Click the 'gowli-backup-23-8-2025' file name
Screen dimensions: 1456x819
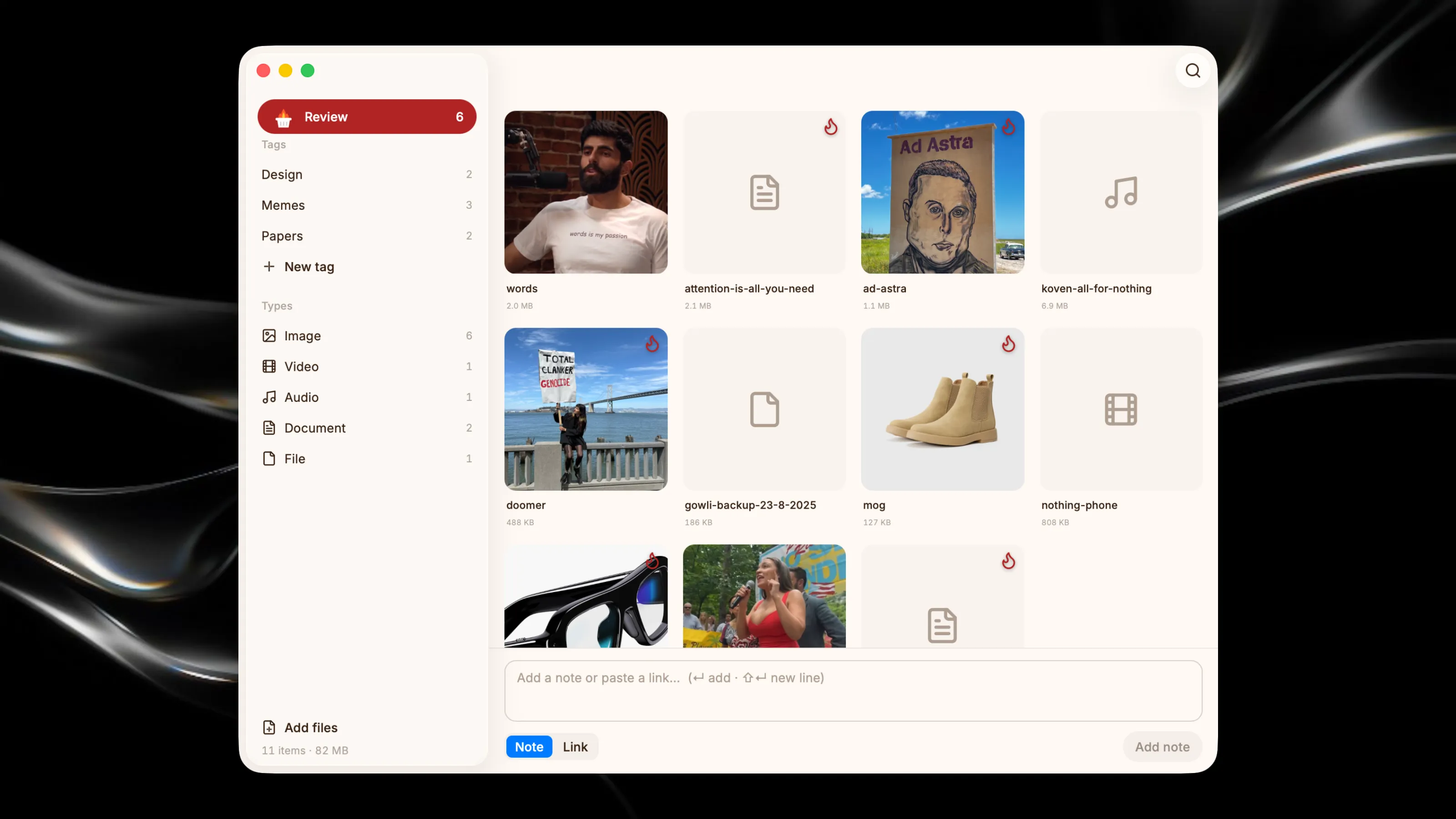pyautogui.click(x=750, y=506)
